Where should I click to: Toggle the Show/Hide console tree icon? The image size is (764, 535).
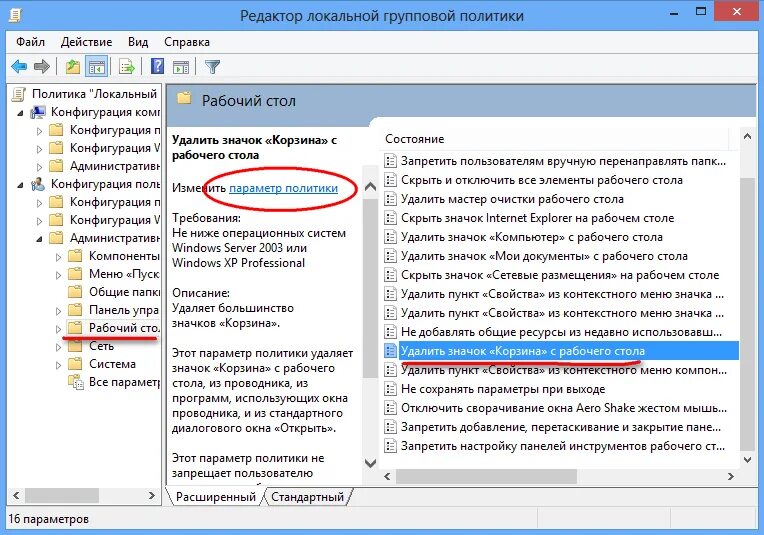(x=96, y=67)
